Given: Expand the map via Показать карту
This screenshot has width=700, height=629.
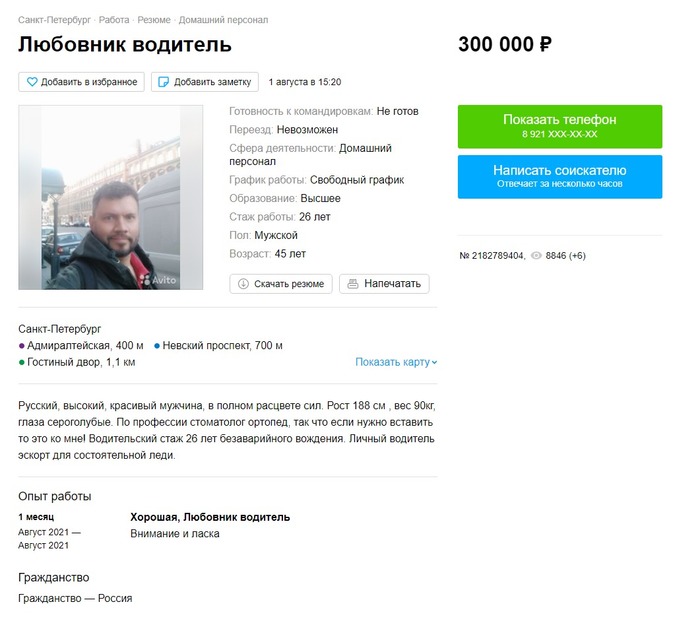Looking at the screenshot, I should [x=396, y=362].
